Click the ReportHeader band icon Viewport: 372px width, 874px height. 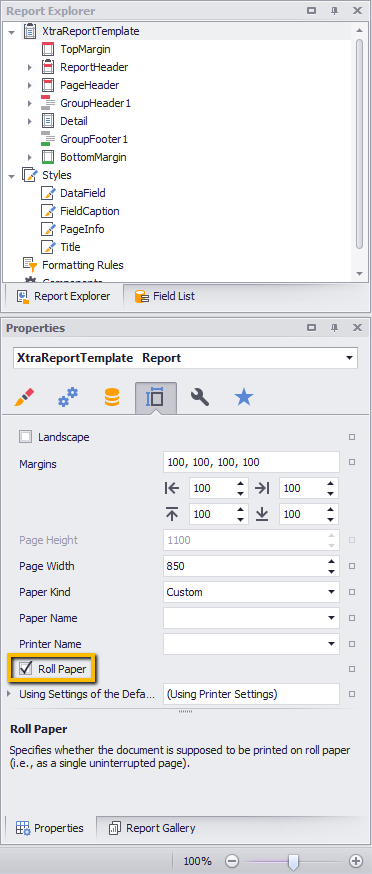click(49, 67)
